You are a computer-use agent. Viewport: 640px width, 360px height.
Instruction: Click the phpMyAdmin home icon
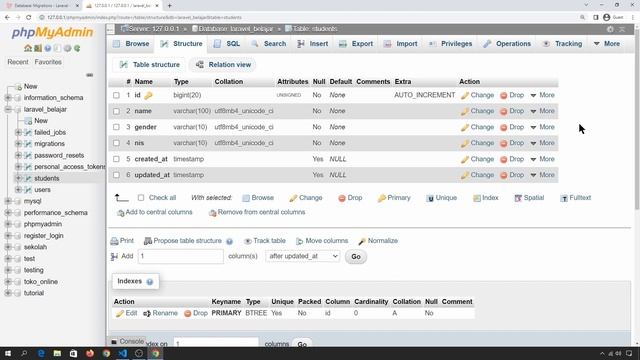coord(28,48)
